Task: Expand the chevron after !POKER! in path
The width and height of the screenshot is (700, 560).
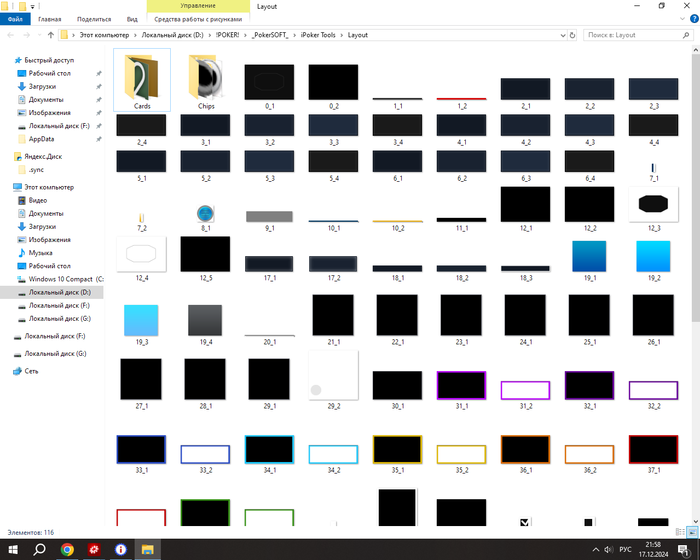Action: coord(245,35)
